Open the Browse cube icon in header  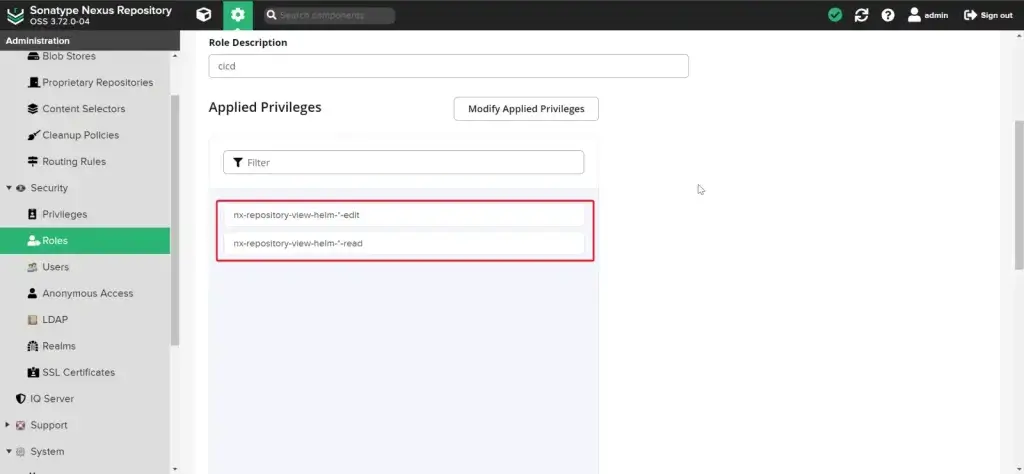click(204, 14)
